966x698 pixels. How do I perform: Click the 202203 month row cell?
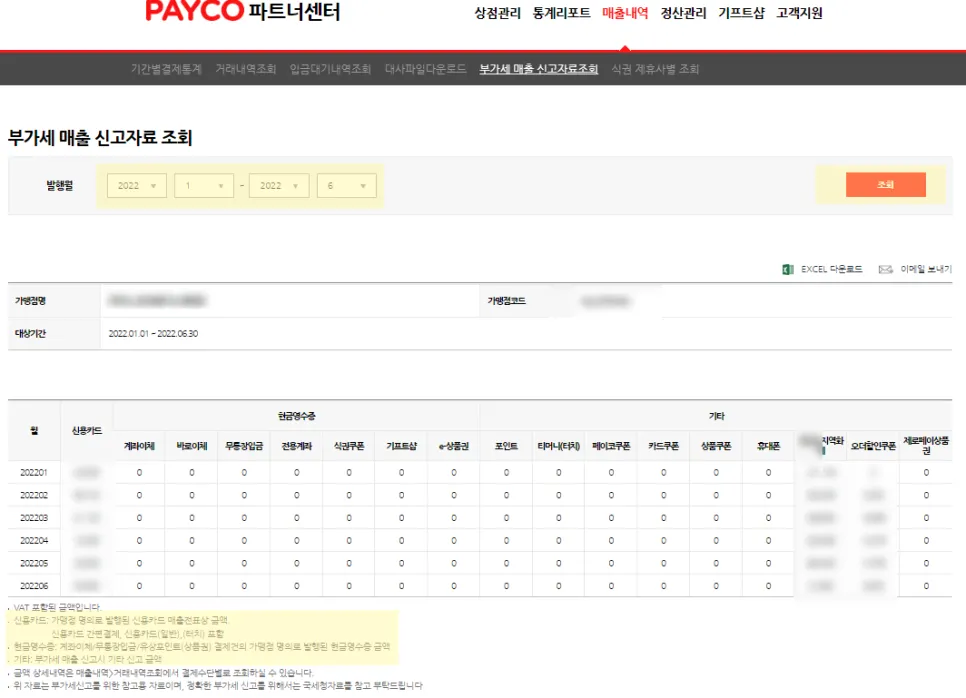34,518
